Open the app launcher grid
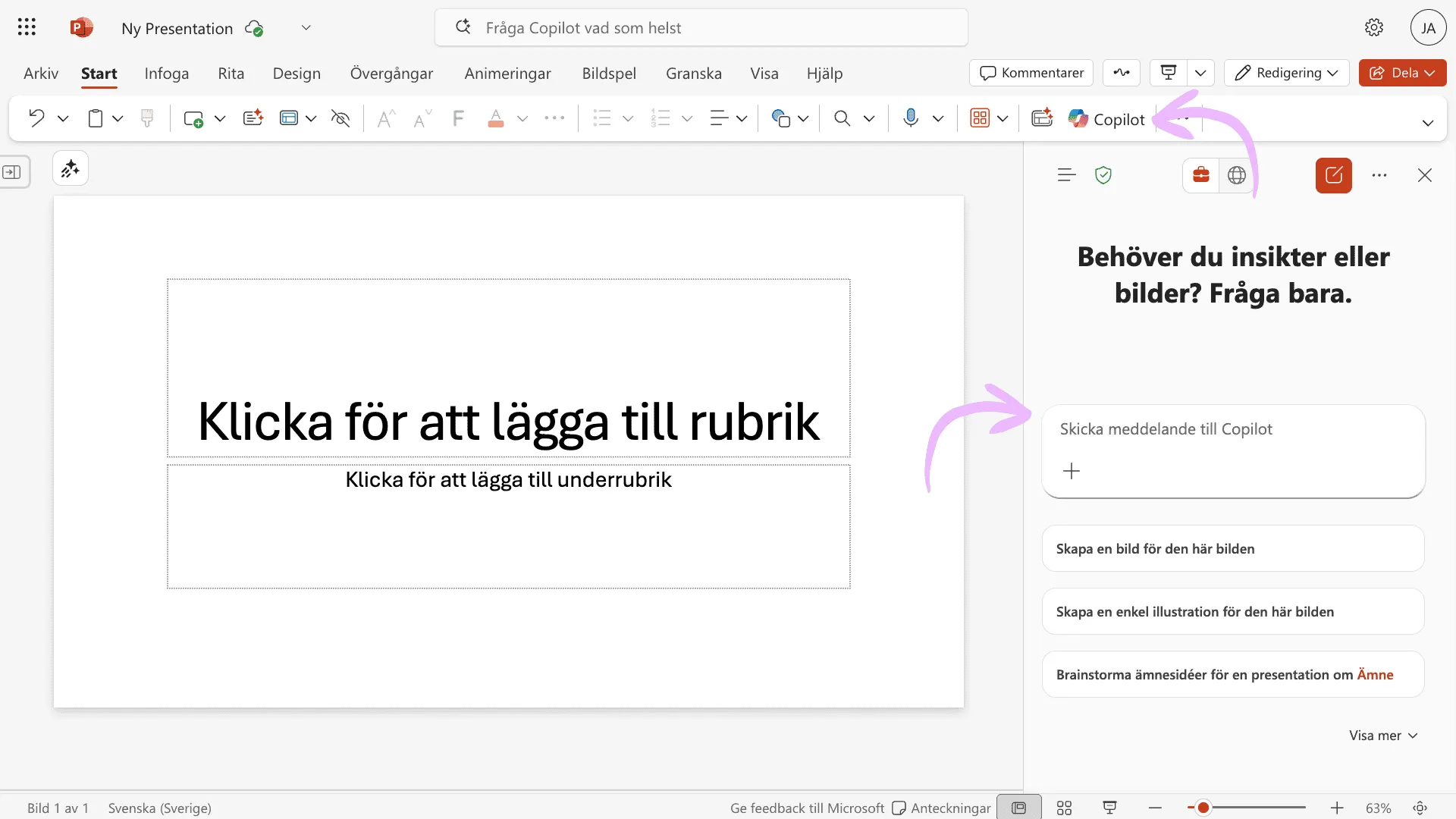 pos(27,28)
